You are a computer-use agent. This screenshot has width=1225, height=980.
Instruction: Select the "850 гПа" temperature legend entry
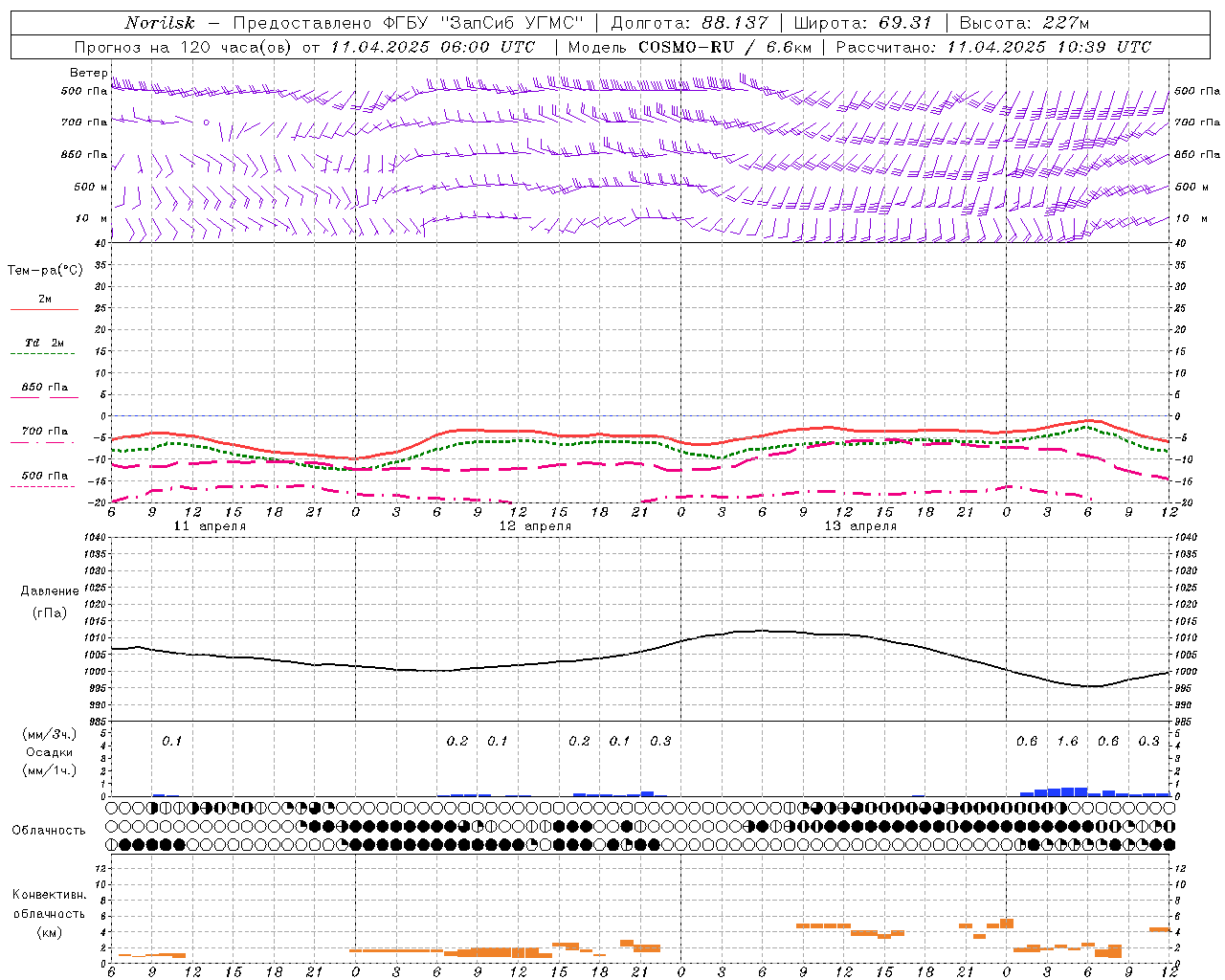coord(44,388)
